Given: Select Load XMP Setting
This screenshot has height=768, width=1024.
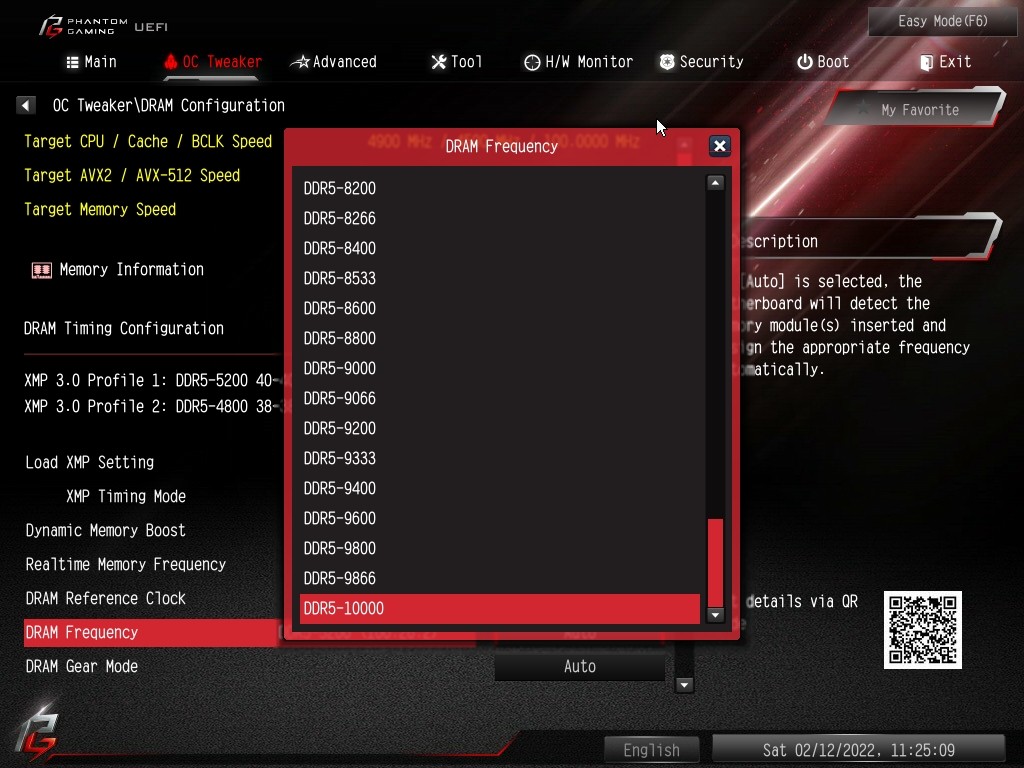Looking at the screenshot, I should point(89,462).
